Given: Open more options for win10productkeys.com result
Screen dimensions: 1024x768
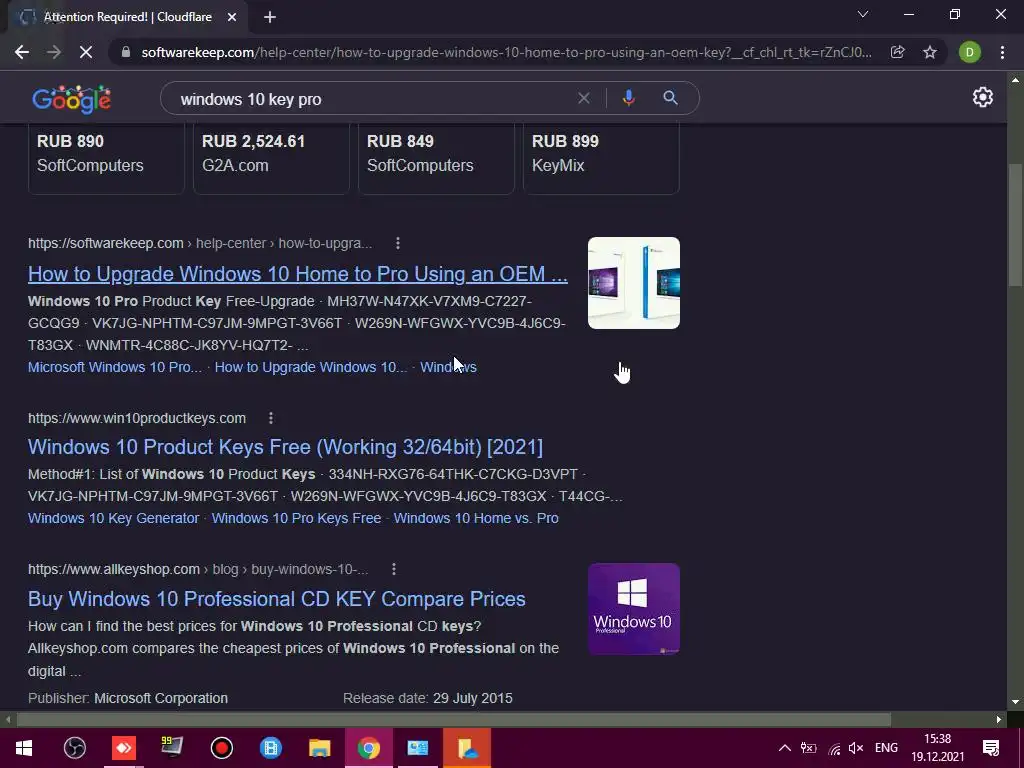Looking at the screenshot, I should tap(271, 418).
